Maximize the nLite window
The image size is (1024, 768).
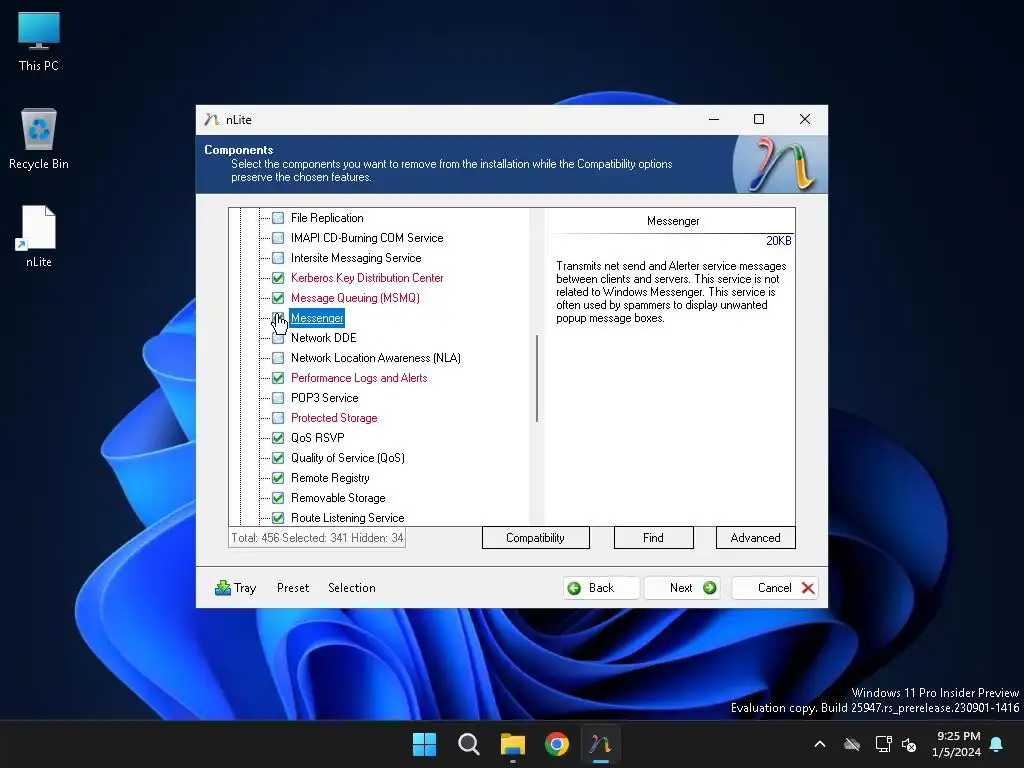pos(759,119)
